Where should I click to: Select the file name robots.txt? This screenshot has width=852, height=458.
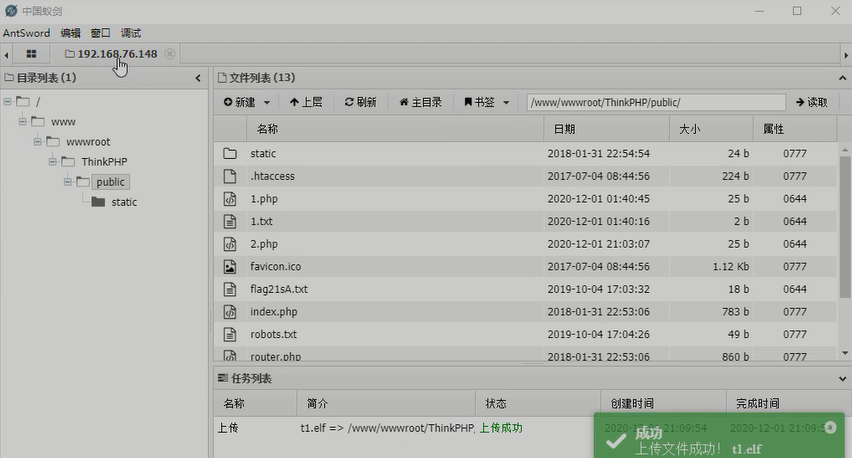273,335
